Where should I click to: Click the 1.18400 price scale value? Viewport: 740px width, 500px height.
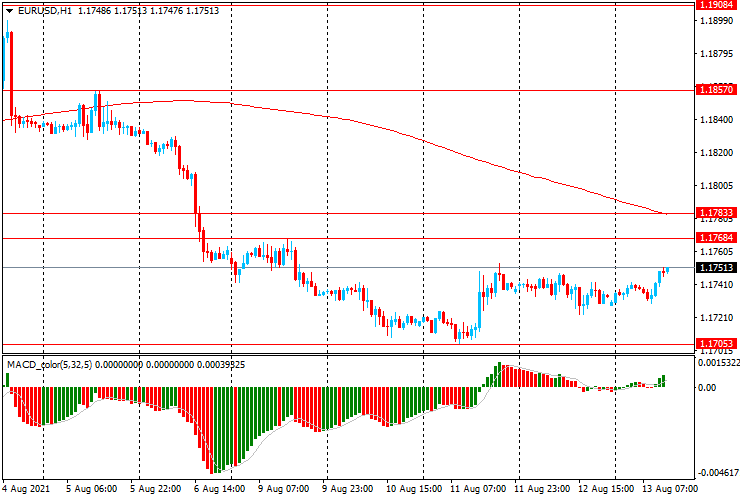tap(716, 120)
